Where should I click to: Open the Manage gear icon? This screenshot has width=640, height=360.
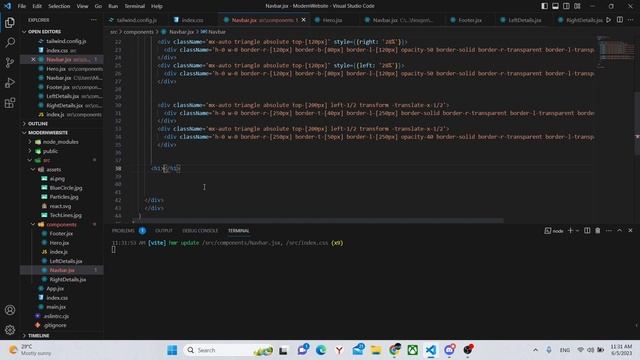coord(10,329)
